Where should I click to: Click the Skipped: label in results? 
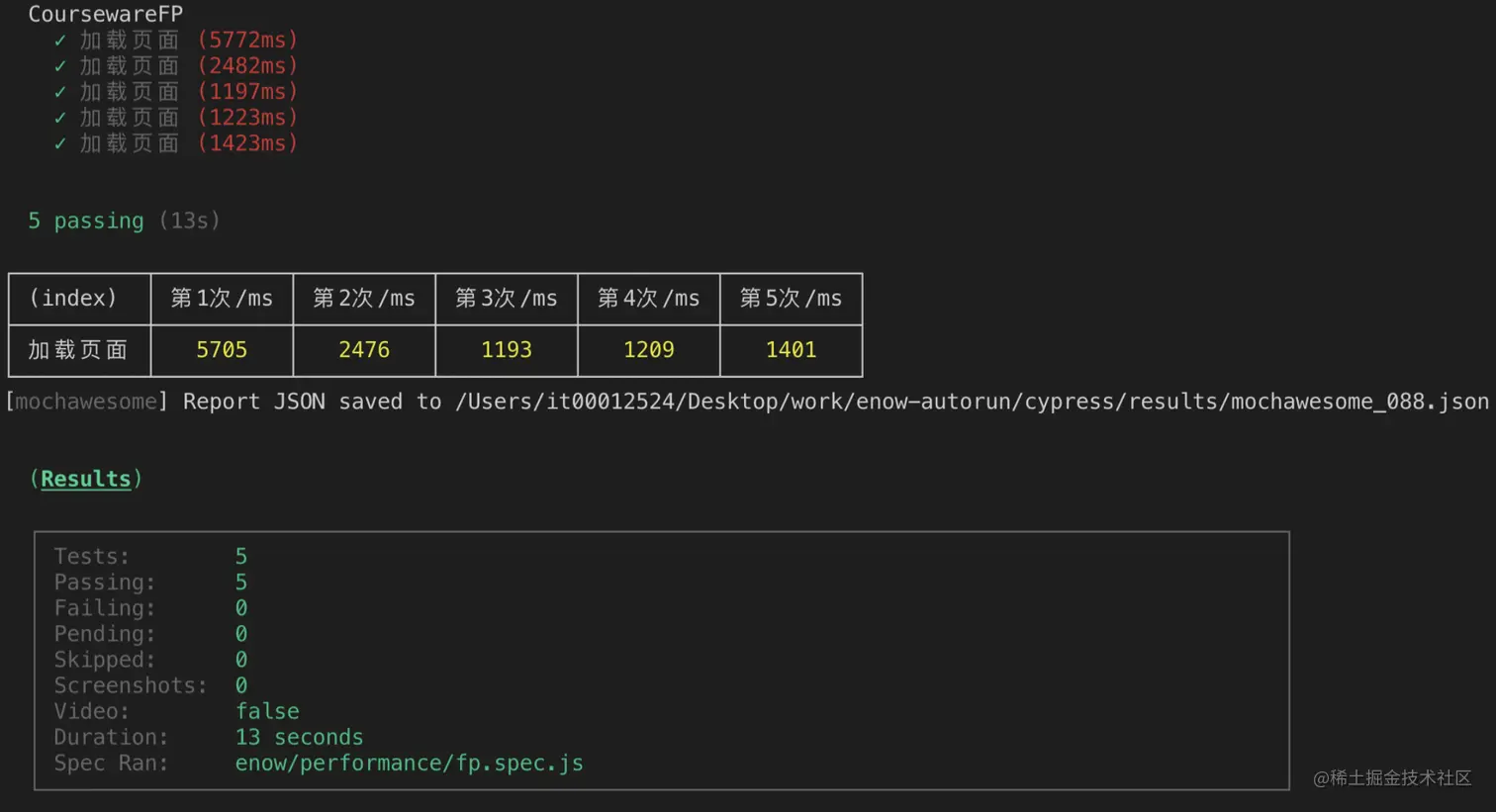pos(105,660)
